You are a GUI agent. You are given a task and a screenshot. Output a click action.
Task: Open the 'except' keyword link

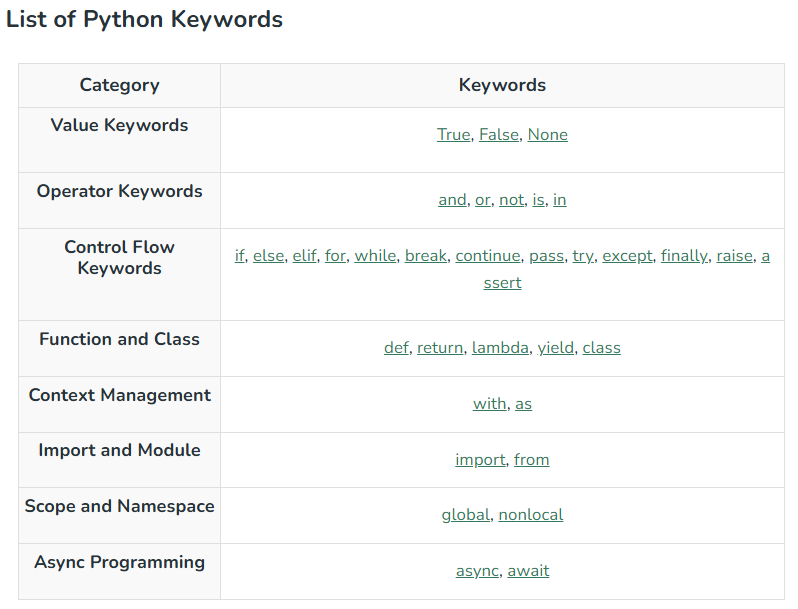(628, 256)
